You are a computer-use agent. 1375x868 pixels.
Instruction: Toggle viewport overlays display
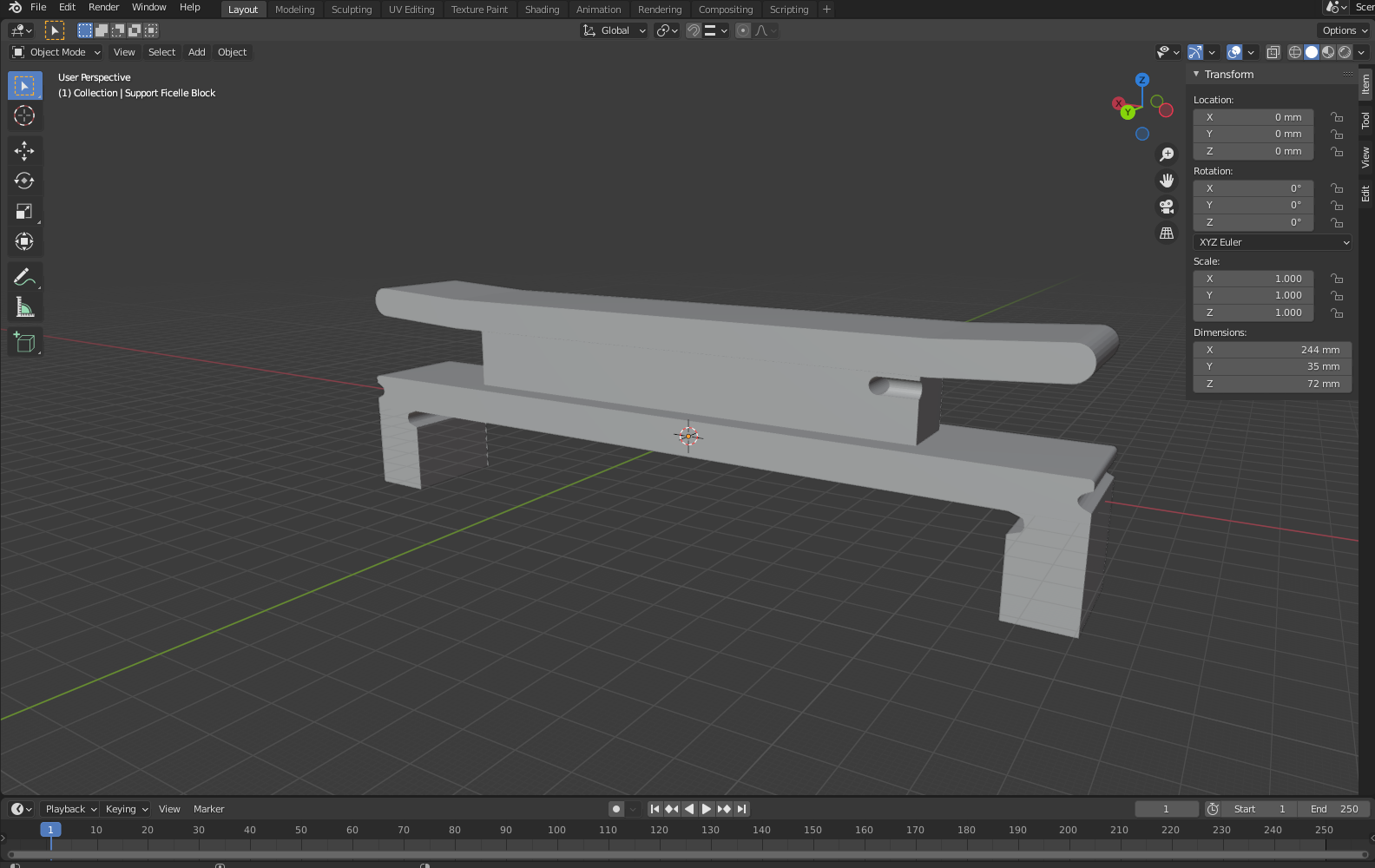1234,53
